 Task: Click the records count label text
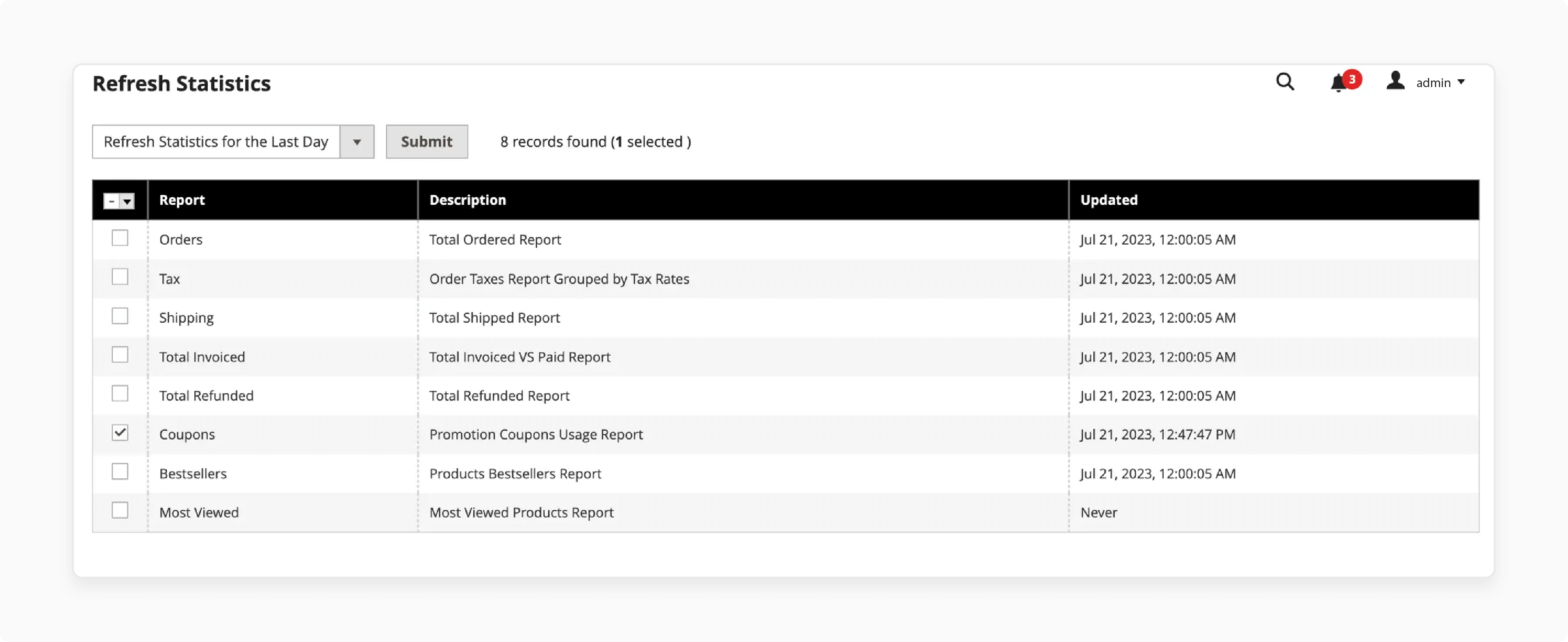(x=596, y=141)
